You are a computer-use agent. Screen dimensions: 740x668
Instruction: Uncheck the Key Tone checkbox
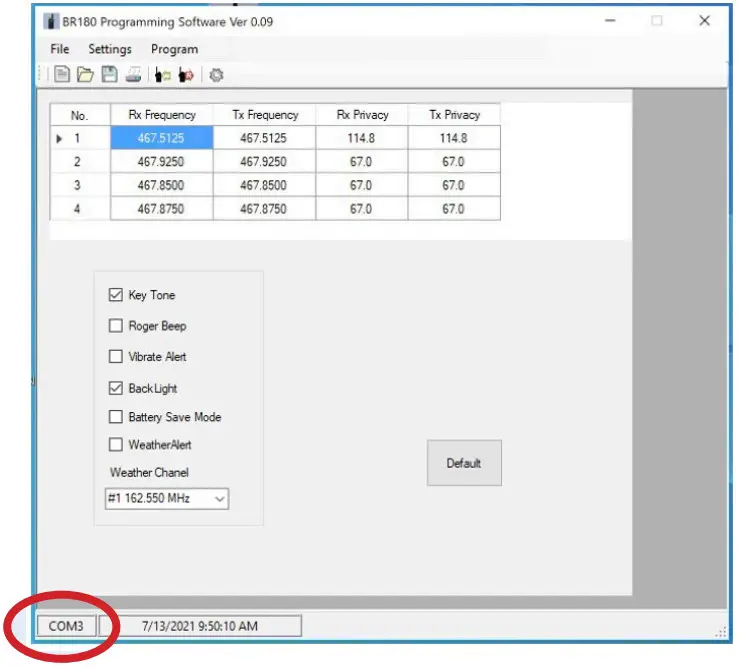point(116,295)
